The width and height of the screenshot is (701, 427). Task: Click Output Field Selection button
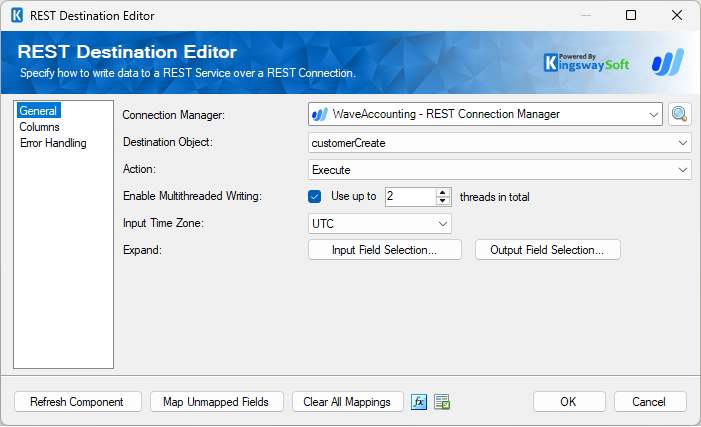pyautogui.click(x=547, y=250)
